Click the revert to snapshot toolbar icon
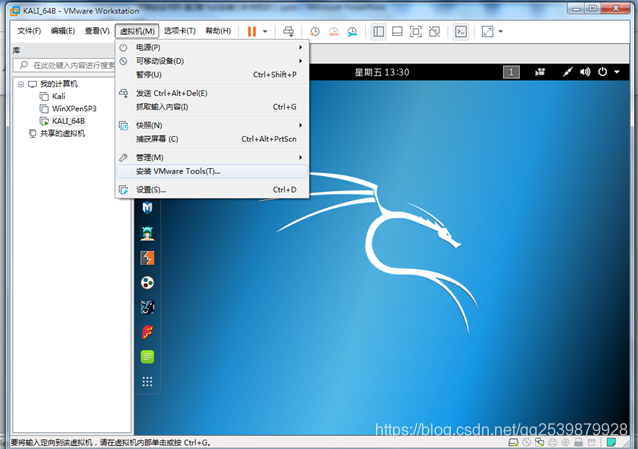638x449 pixels. (x=334, y=31)
